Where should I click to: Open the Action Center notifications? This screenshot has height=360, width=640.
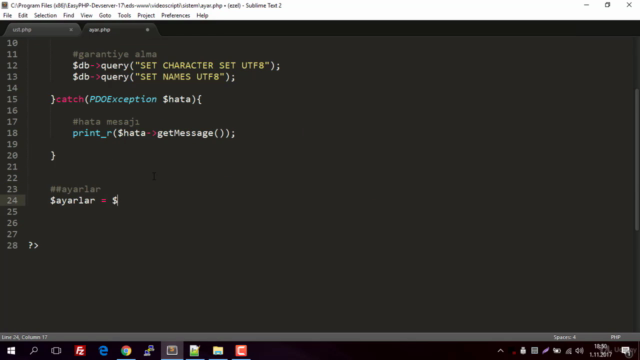(627, 351)
